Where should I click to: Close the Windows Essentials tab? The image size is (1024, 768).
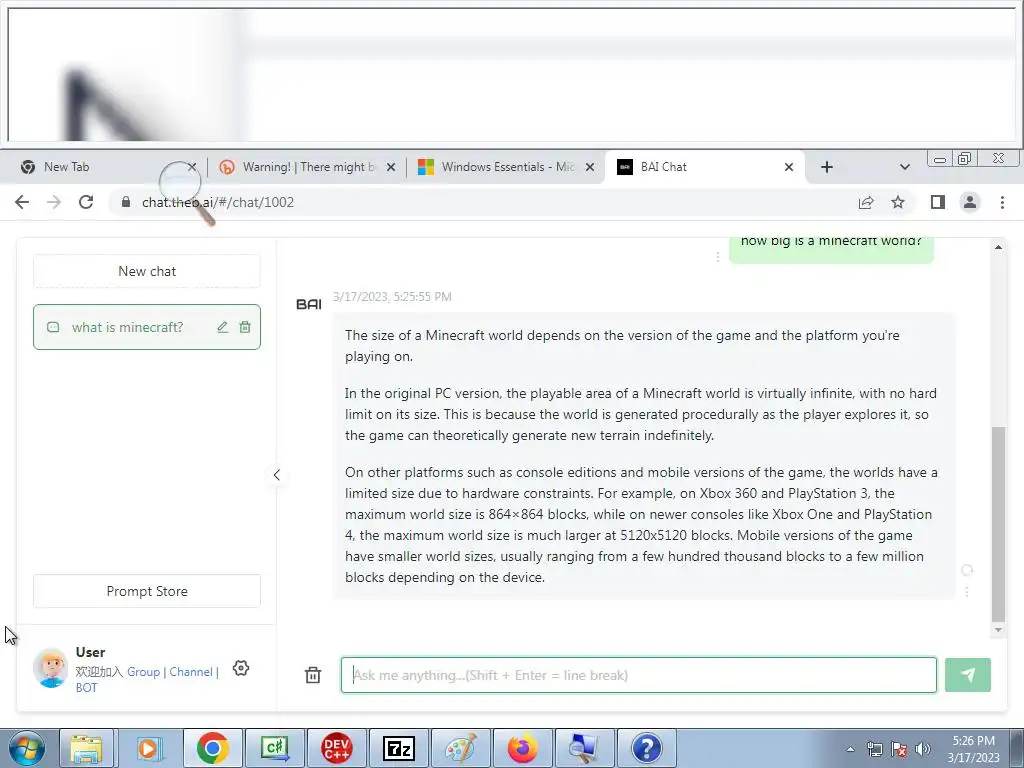pos(590,167)
